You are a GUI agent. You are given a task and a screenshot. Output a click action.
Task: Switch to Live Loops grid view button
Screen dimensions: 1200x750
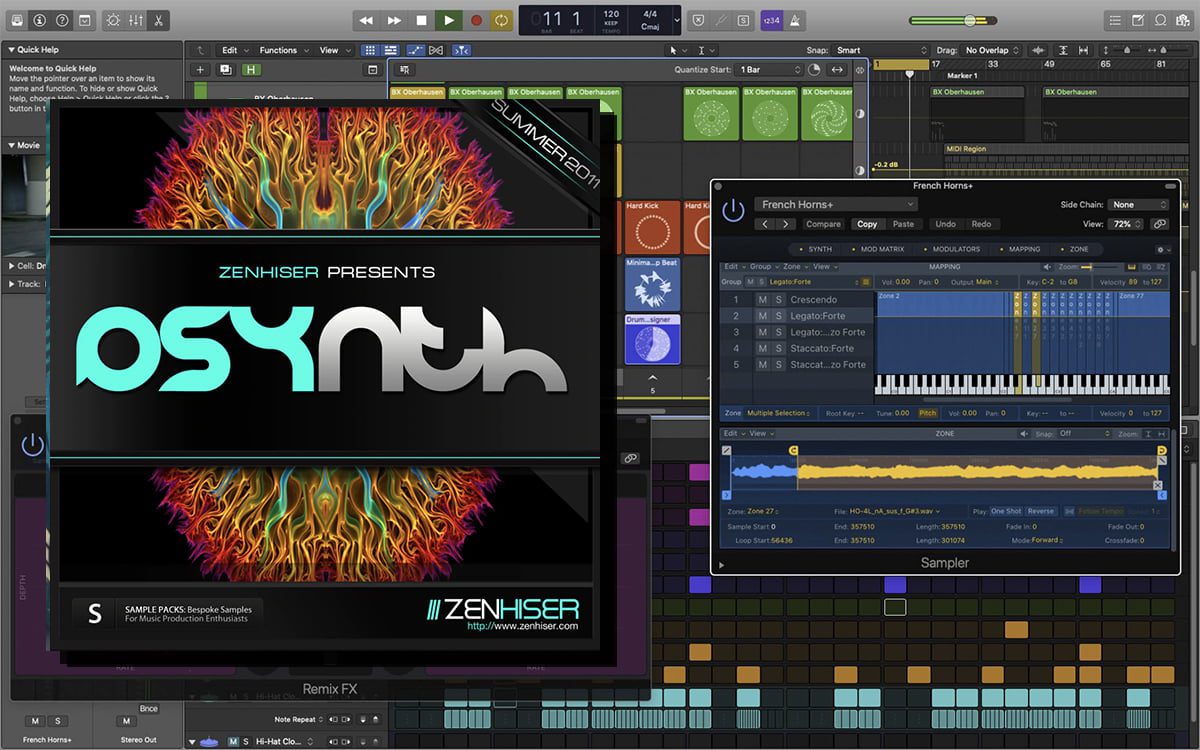pyautogui.click(x=369, y=50)
